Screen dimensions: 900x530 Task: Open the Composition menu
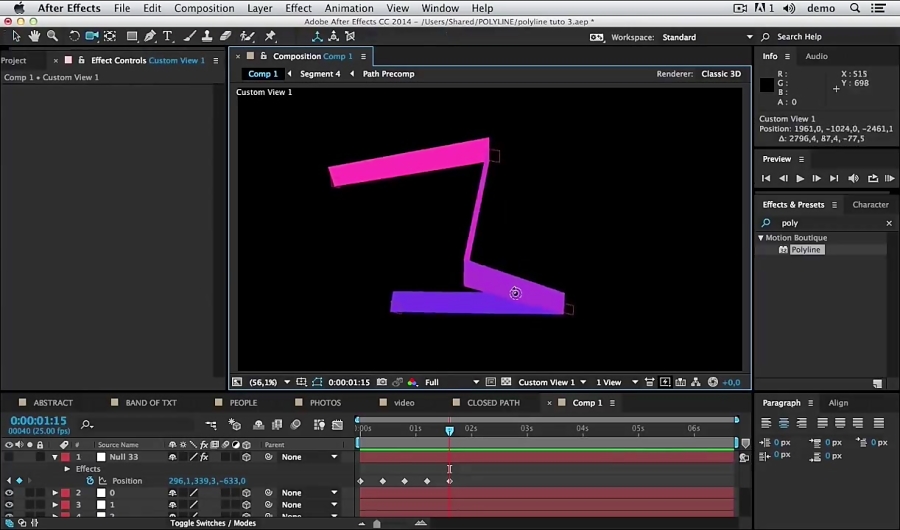[204, 8]
